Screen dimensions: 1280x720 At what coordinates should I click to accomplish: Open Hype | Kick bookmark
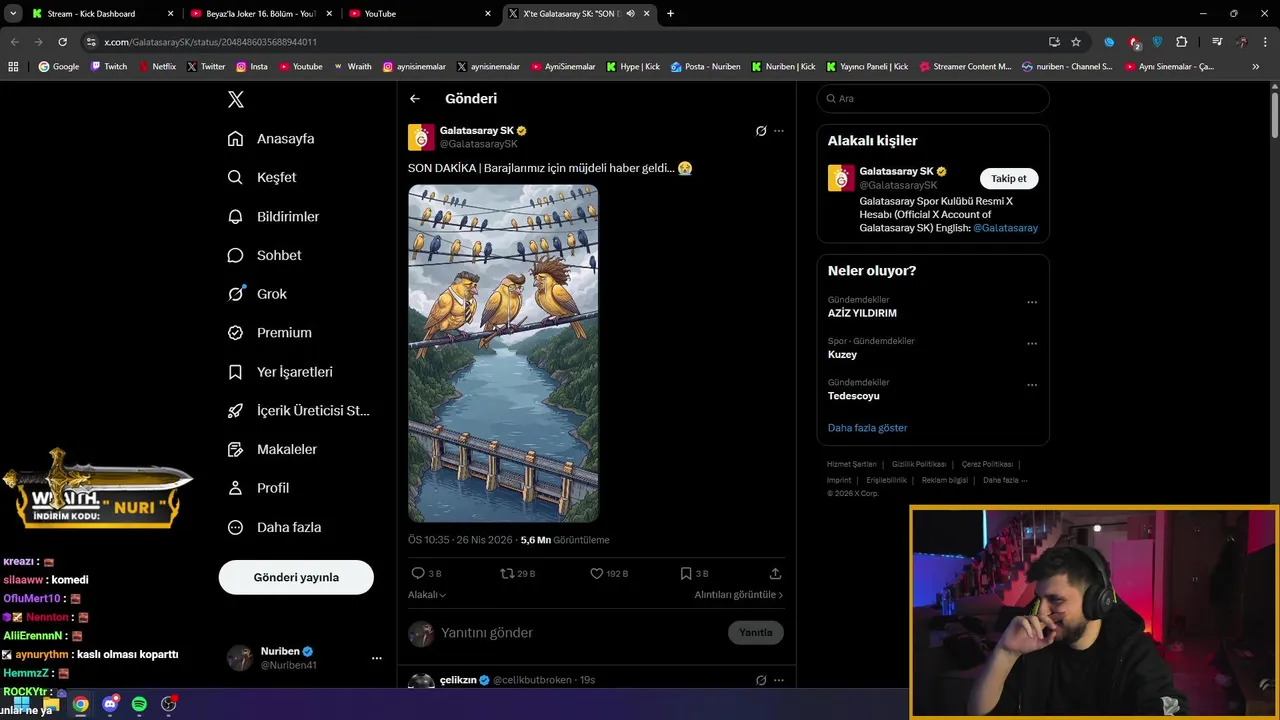tap(632, 67)
